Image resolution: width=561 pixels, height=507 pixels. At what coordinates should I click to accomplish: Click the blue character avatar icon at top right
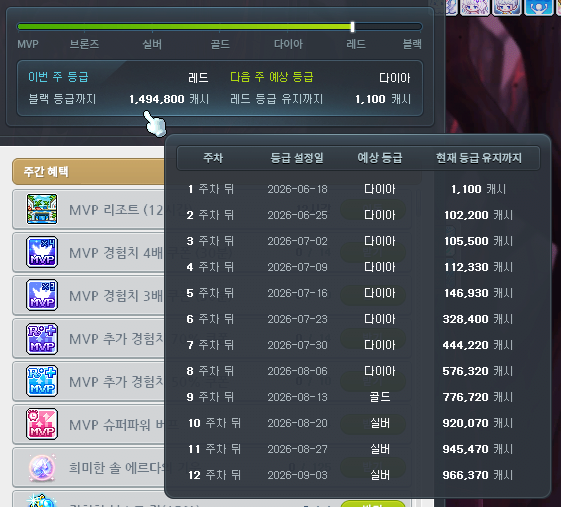[x=538, y=7]
